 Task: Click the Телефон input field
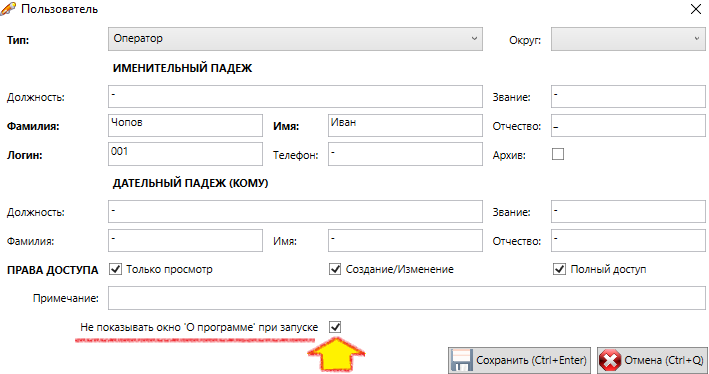(405, 154)
